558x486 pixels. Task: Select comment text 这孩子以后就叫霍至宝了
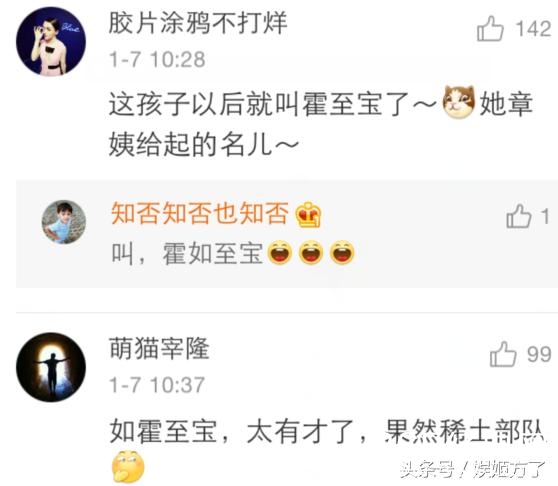259,104
